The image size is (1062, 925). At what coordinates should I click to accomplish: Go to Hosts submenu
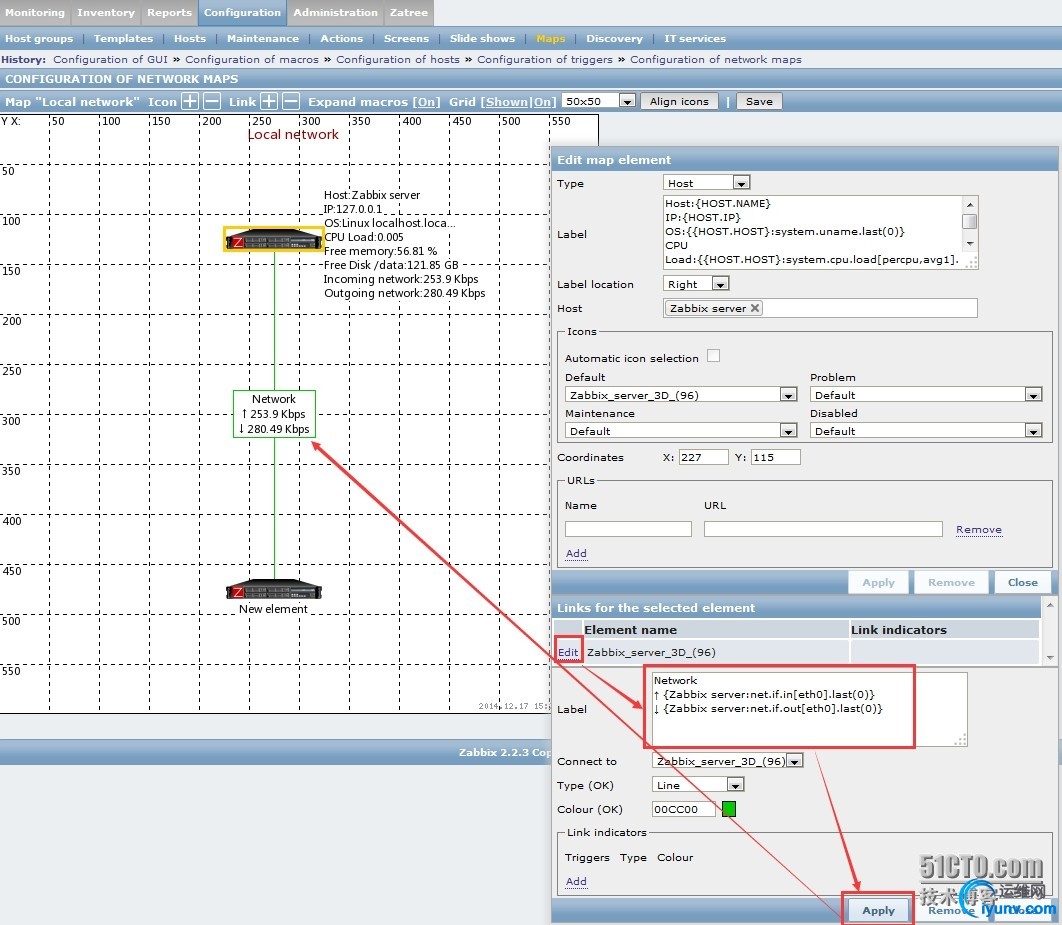190,39
